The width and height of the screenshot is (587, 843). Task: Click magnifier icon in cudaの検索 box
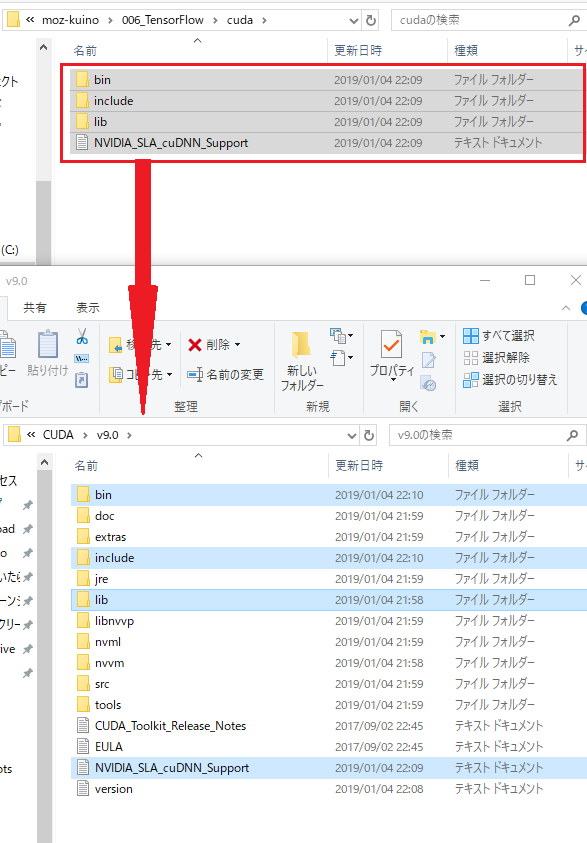coord(574,20)
